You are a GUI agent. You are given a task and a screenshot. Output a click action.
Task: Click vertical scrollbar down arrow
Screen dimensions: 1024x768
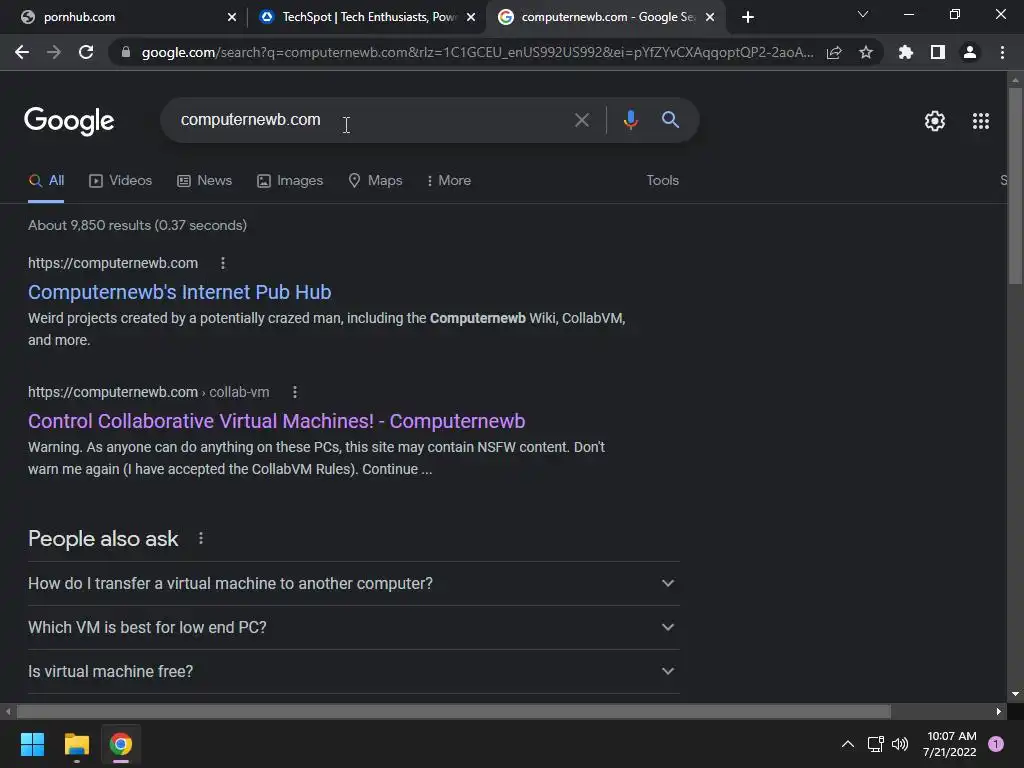[1015, 694]
